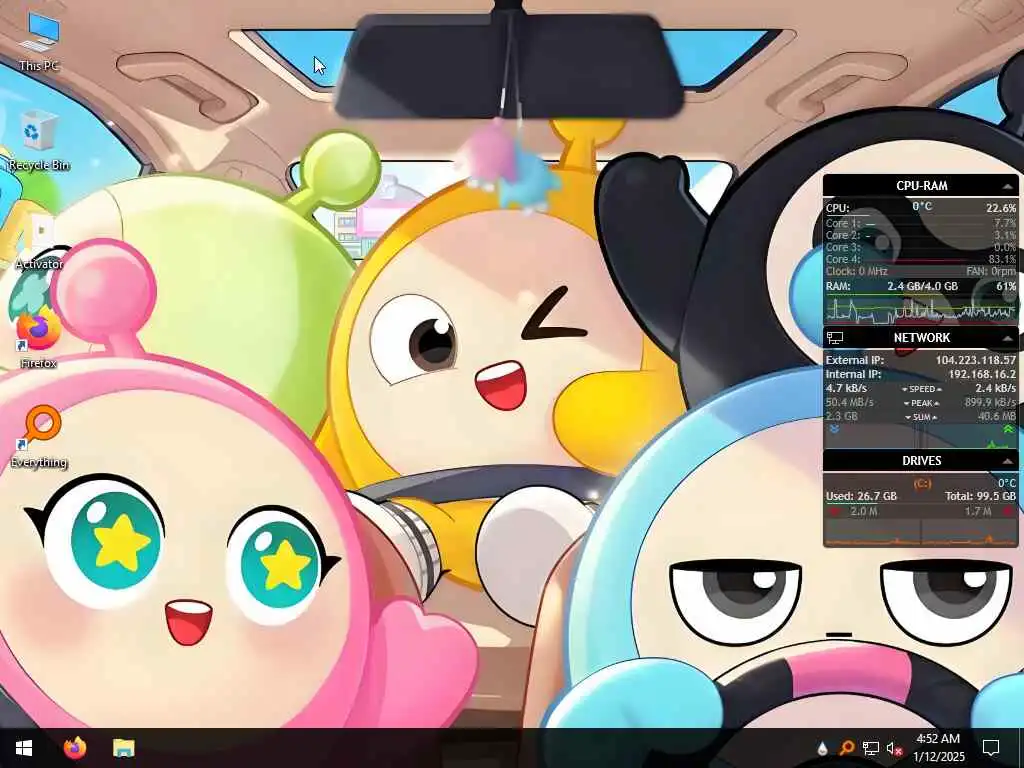The height and width of the screenshot is (768, 1024).
Task: Open the muted volume tray icon
Action: click(895, 748)
